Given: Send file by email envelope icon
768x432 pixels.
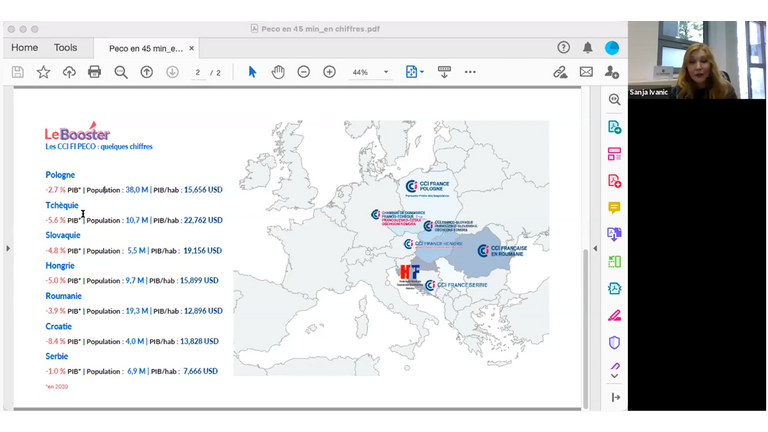Looking at the screenshot, I should coord(586,72).
